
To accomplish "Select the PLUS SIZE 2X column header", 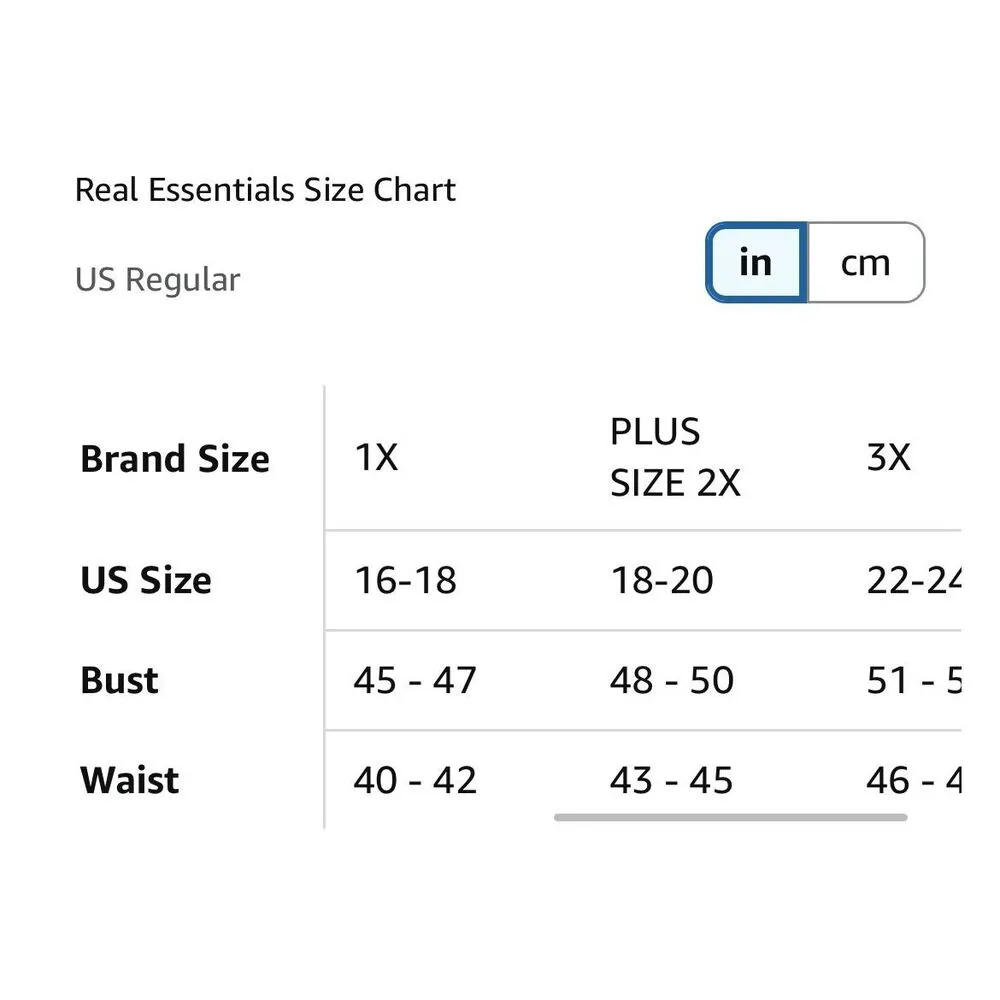I will tap(675, 458).
